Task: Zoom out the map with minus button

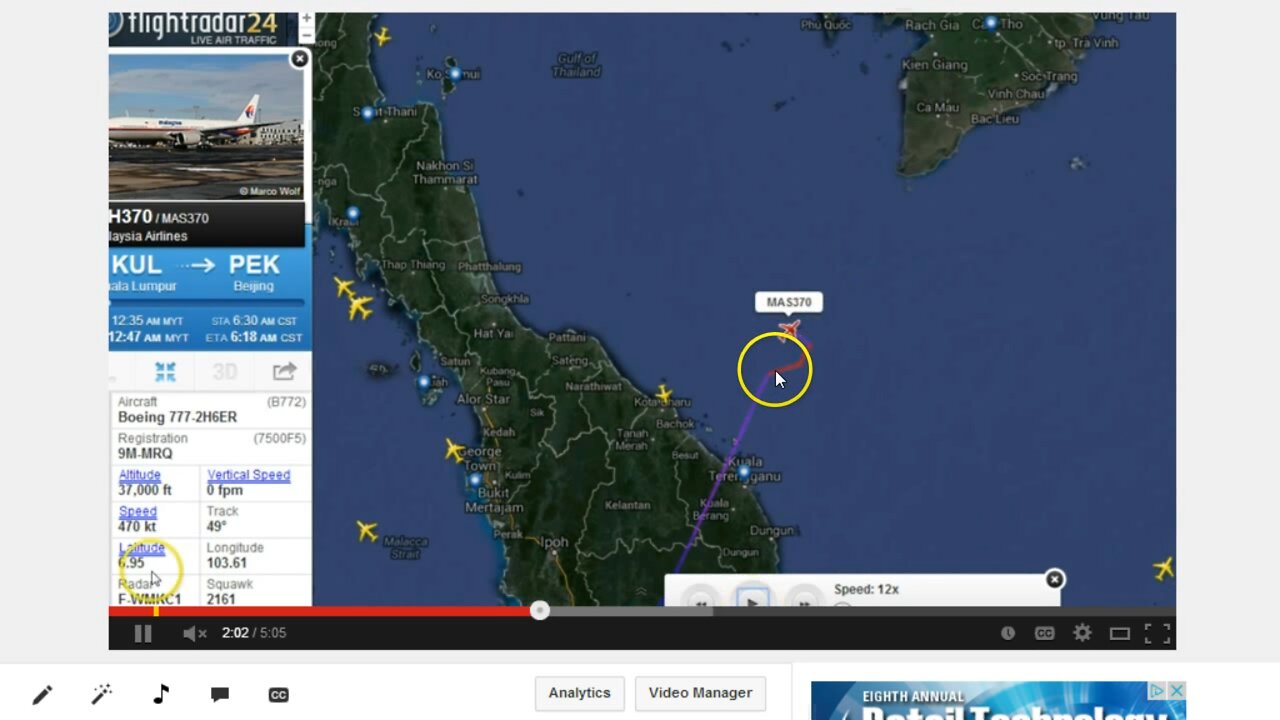Action: pyautogui.click(x=307, y=35)
